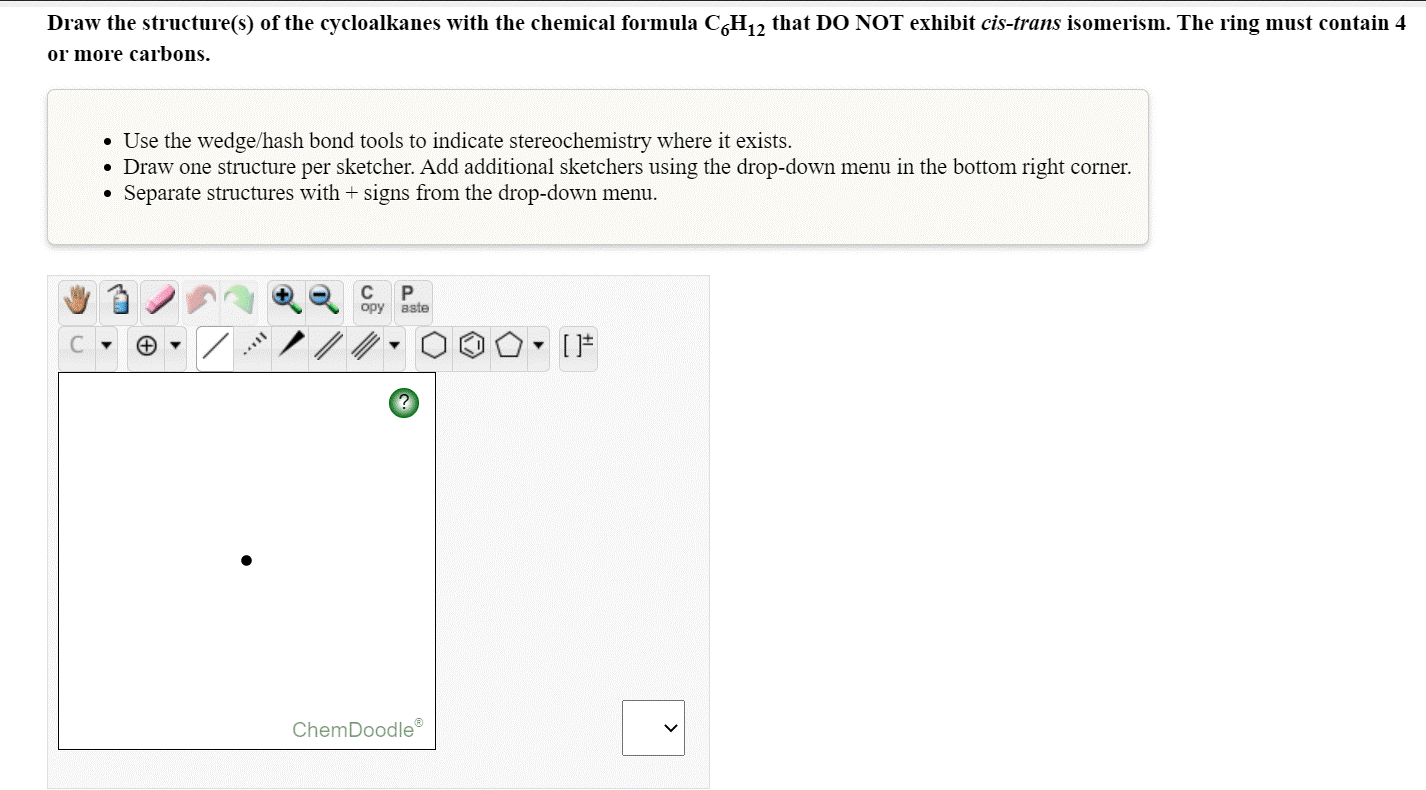
Task: Expand the ring templates dropdown arrow
Action: click(x=537, y=347)
